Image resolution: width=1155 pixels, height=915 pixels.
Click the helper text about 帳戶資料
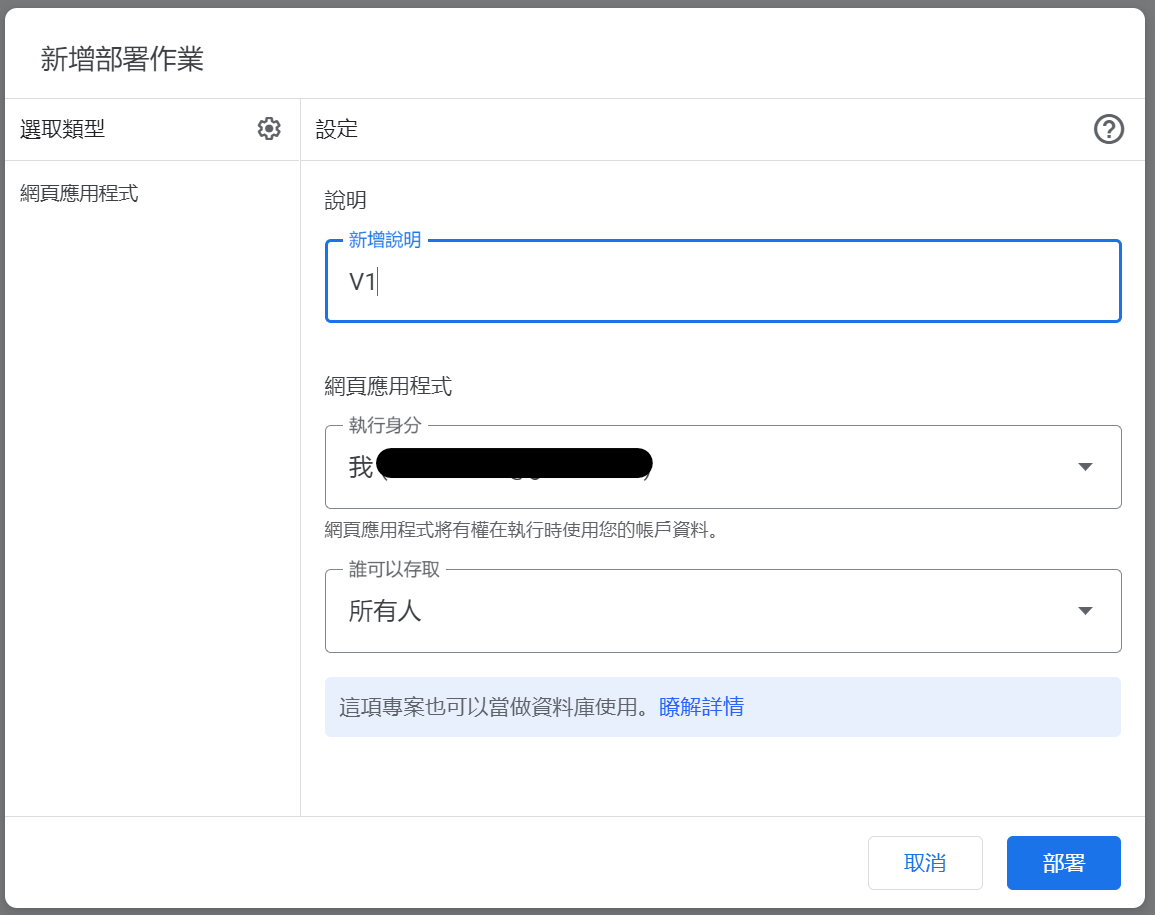(522, 530)
